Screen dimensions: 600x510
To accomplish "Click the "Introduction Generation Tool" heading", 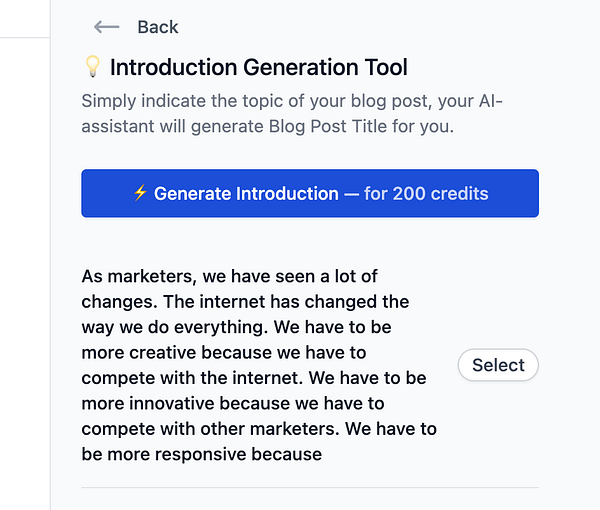I will 258,67.
